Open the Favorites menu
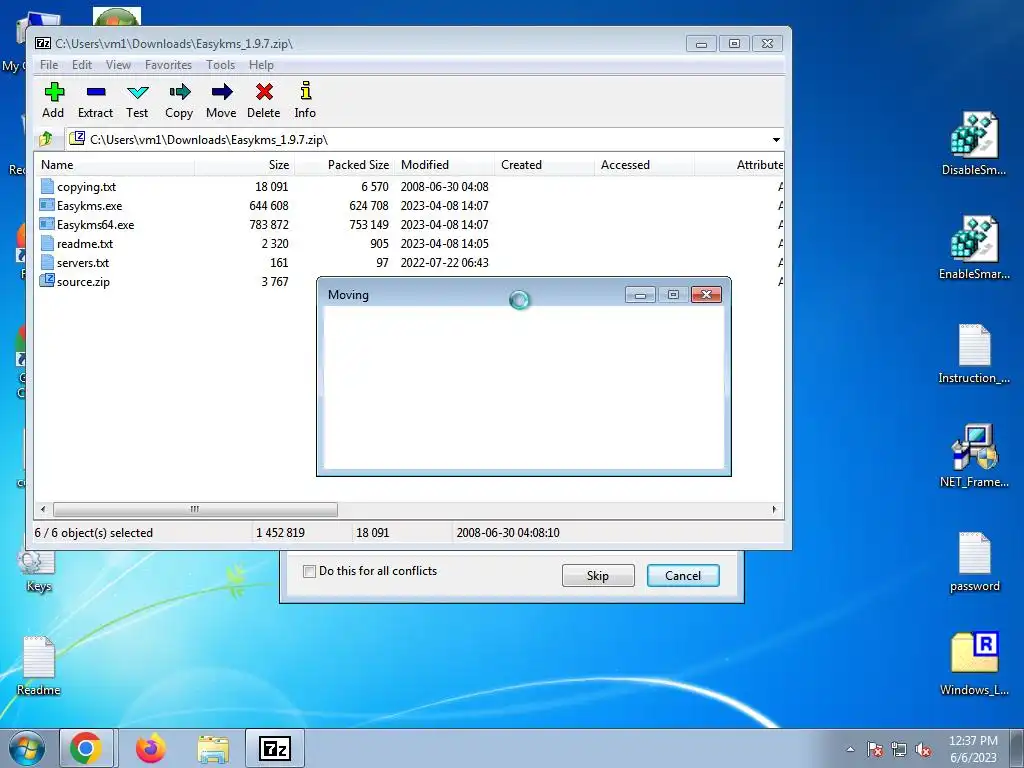 tap(168, 65)
